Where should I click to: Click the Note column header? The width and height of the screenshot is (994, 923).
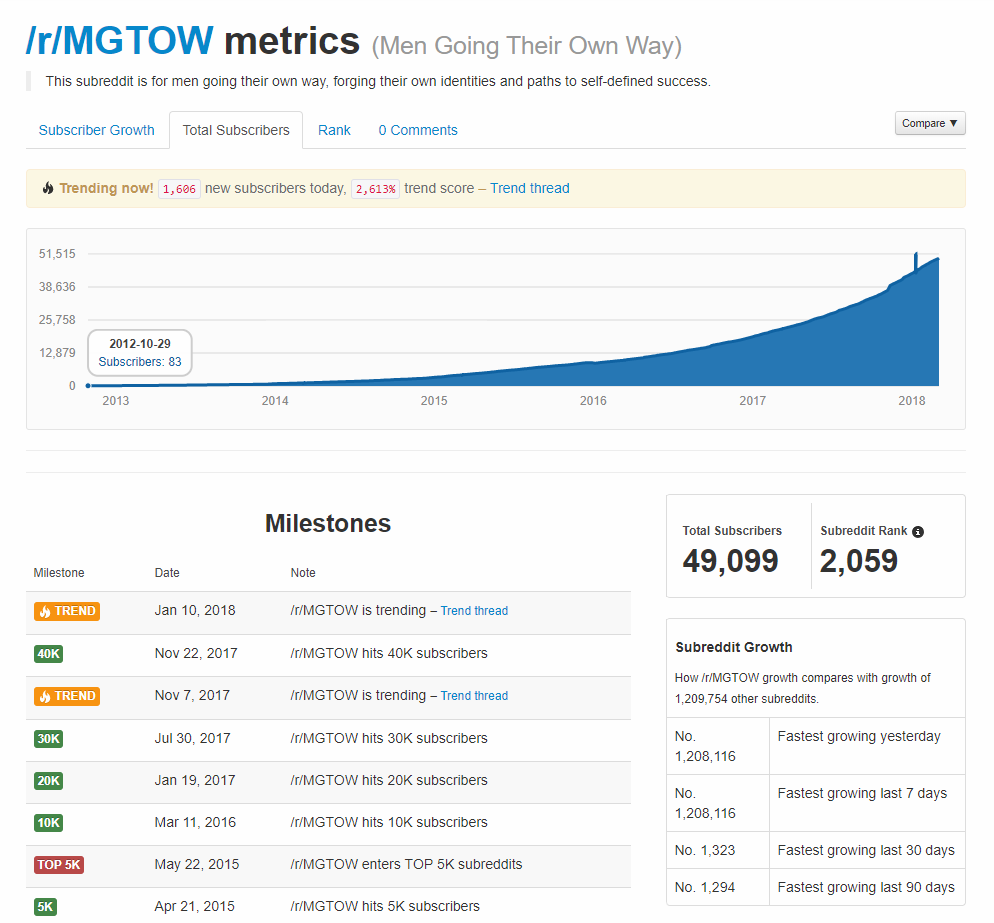(303, 573)
